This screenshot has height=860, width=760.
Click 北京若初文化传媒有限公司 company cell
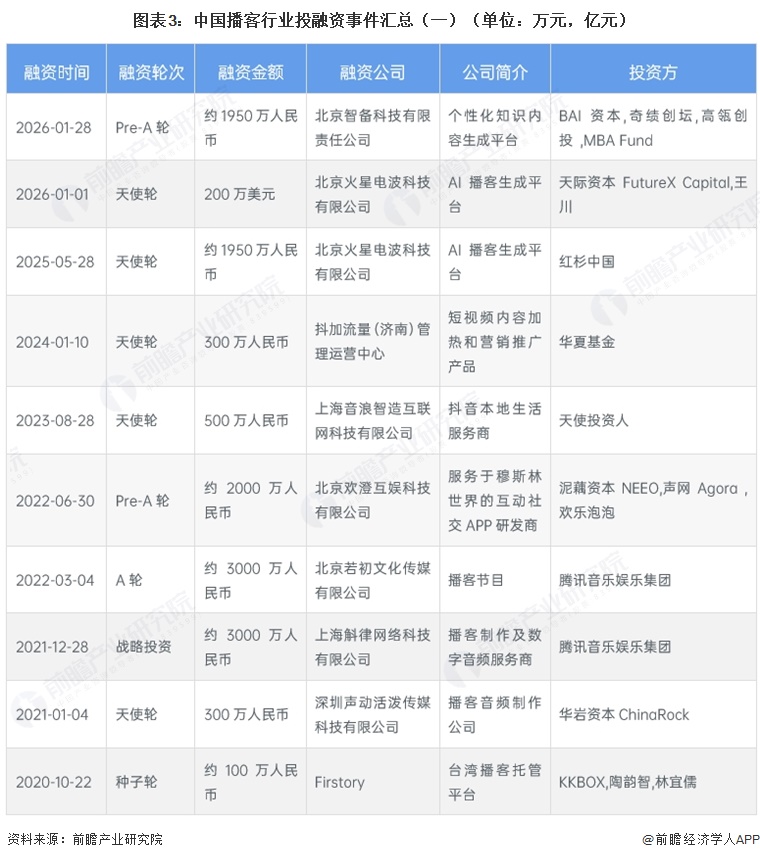coord(373,580)
